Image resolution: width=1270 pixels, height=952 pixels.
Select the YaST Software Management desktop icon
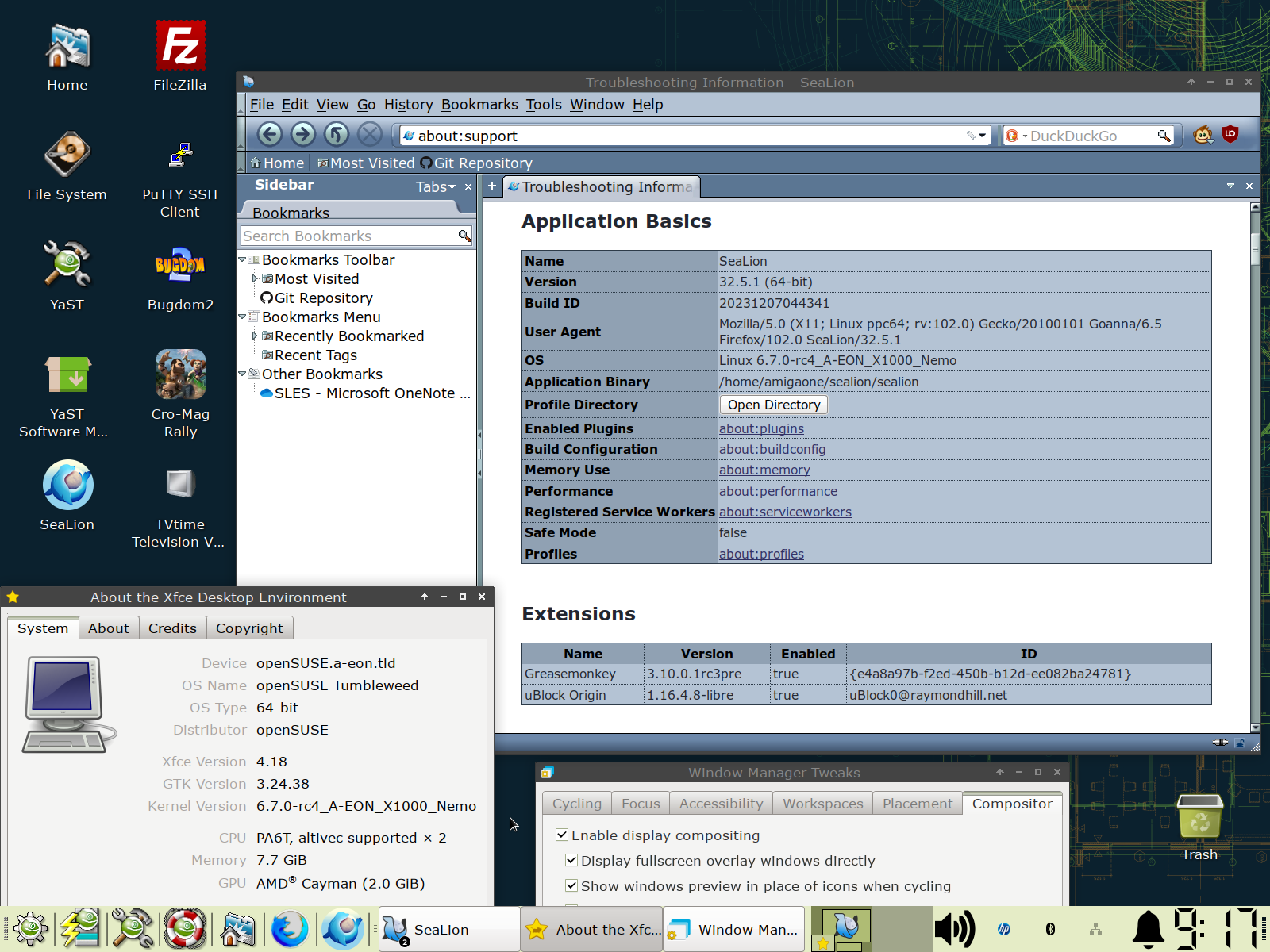[65, 395]
